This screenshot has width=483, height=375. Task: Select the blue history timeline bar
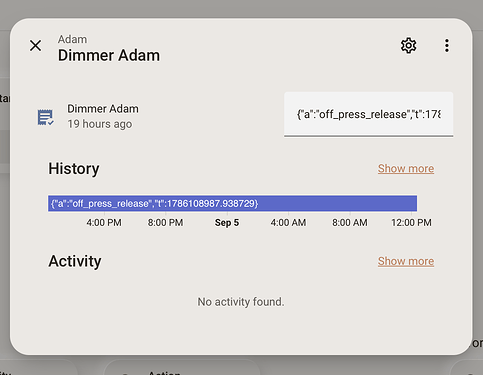[x=232, y=203]
